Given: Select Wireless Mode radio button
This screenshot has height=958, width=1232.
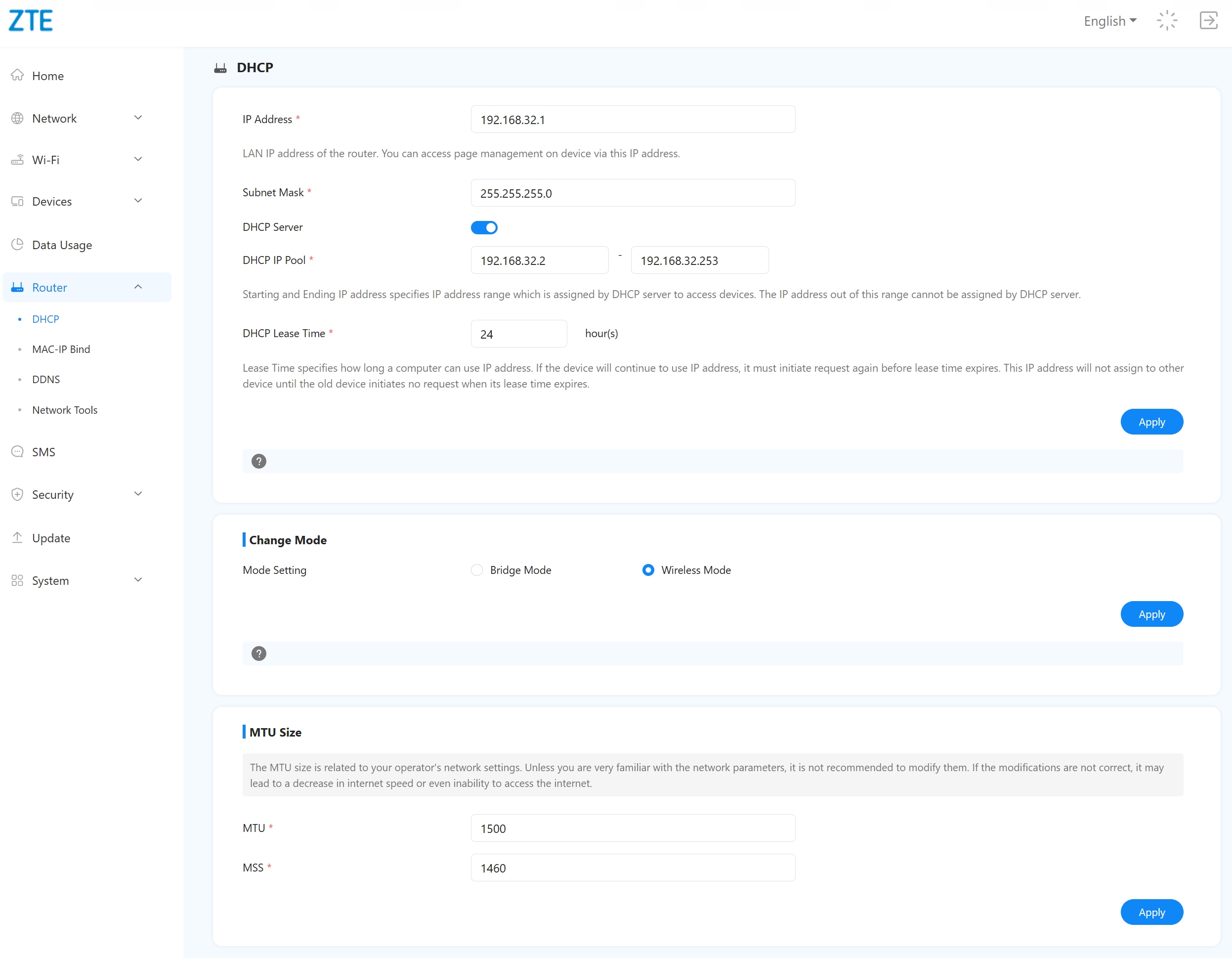Looking at the screenshot, I should click(x=648, y=570).
